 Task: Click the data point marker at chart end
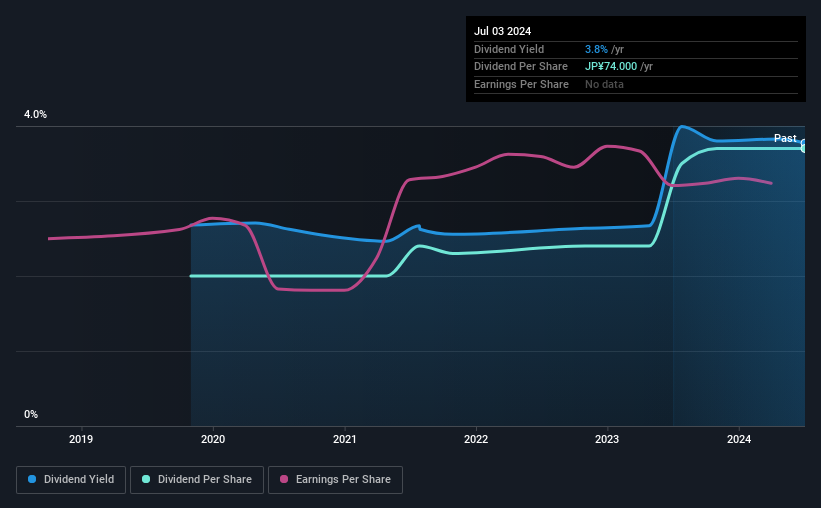pos(804,146)
